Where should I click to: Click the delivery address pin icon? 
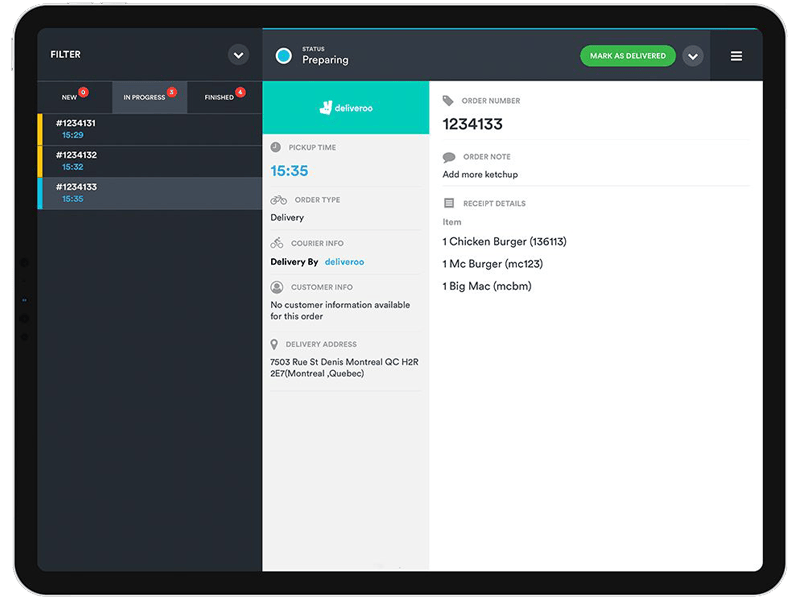[x=274, y=344]
